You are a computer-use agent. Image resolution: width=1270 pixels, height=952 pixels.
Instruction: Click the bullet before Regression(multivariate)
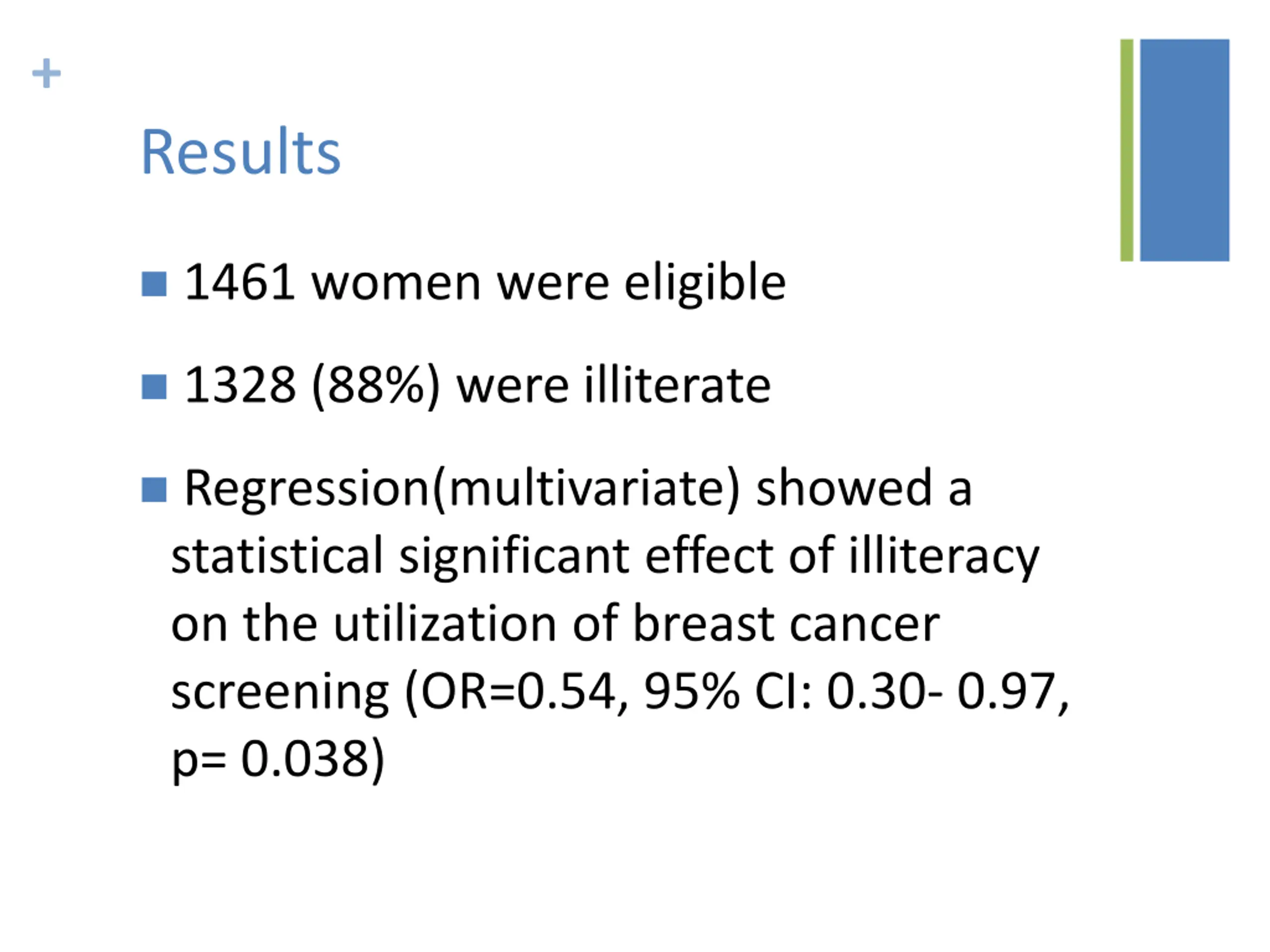154,489
